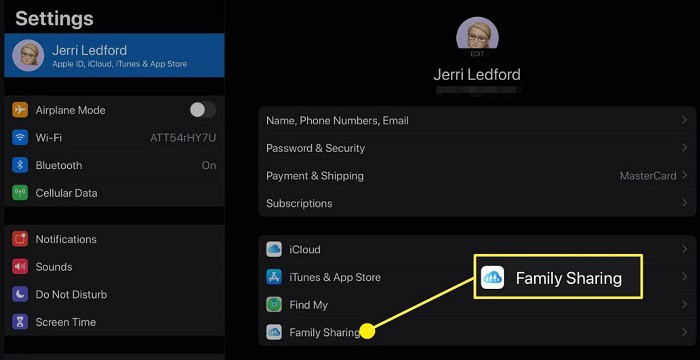Viewport: 700px width, 360px height.
Task: Open iCloud settings
Action: [x=477, y=249]
